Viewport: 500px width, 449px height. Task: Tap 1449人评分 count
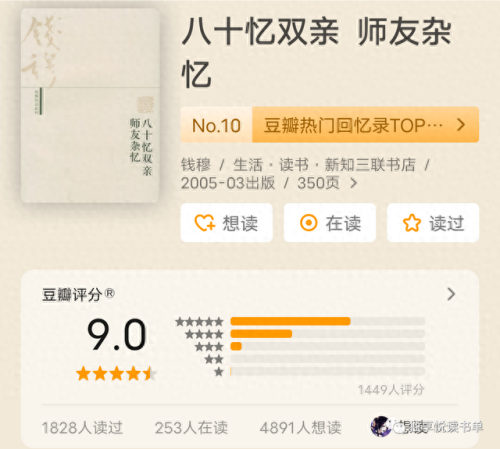click(x=391, y=389)
